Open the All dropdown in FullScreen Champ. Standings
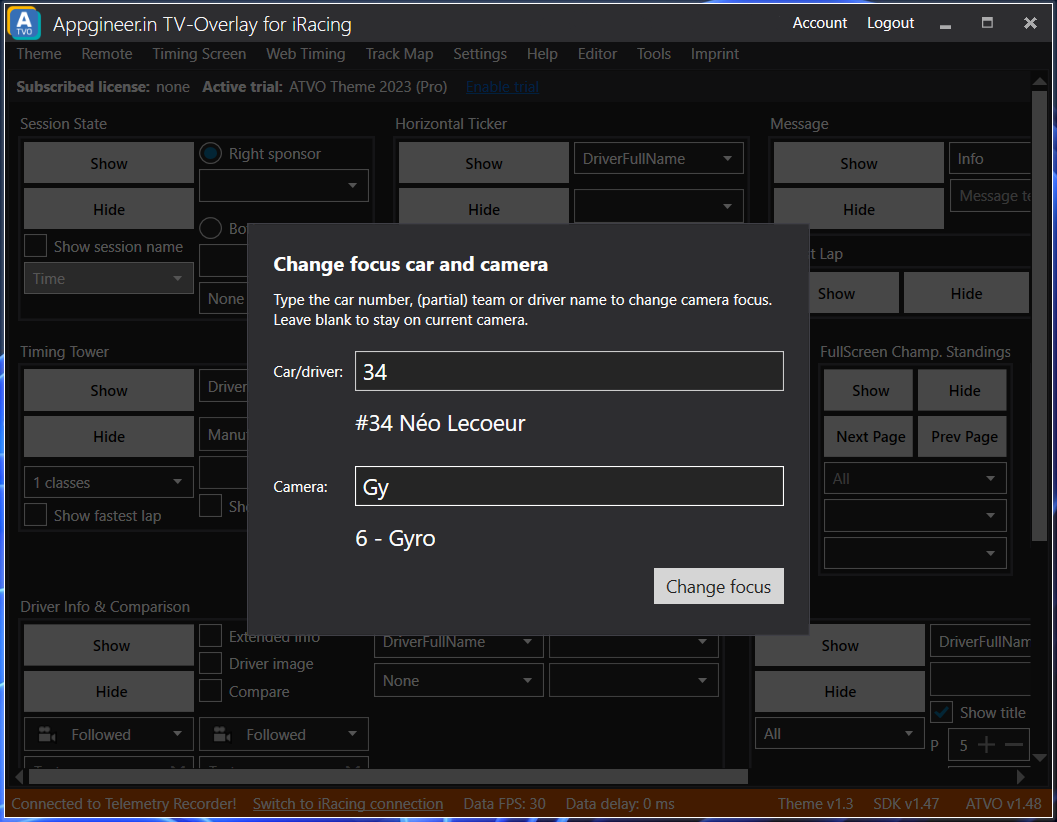Viewport: 1057px width, 822px height. pos(915,479)
